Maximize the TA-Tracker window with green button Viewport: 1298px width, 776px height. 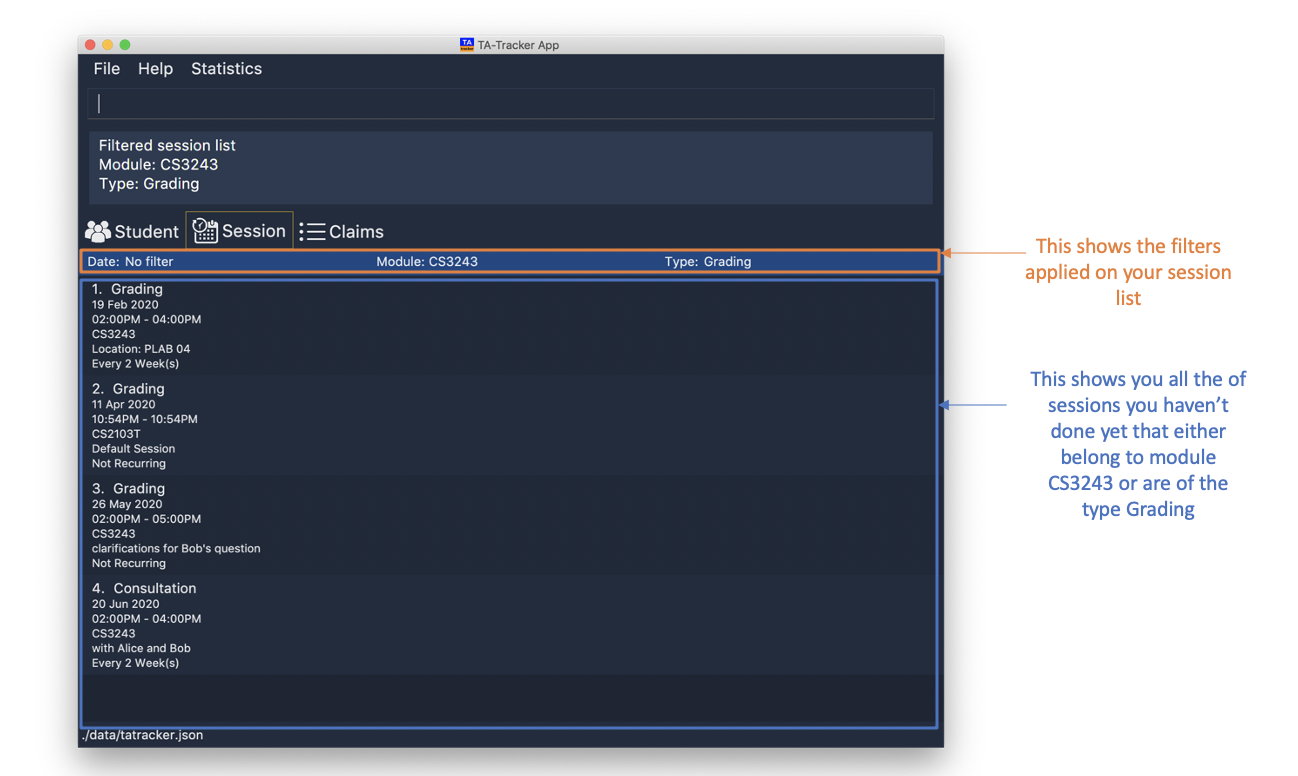point(125,45)
